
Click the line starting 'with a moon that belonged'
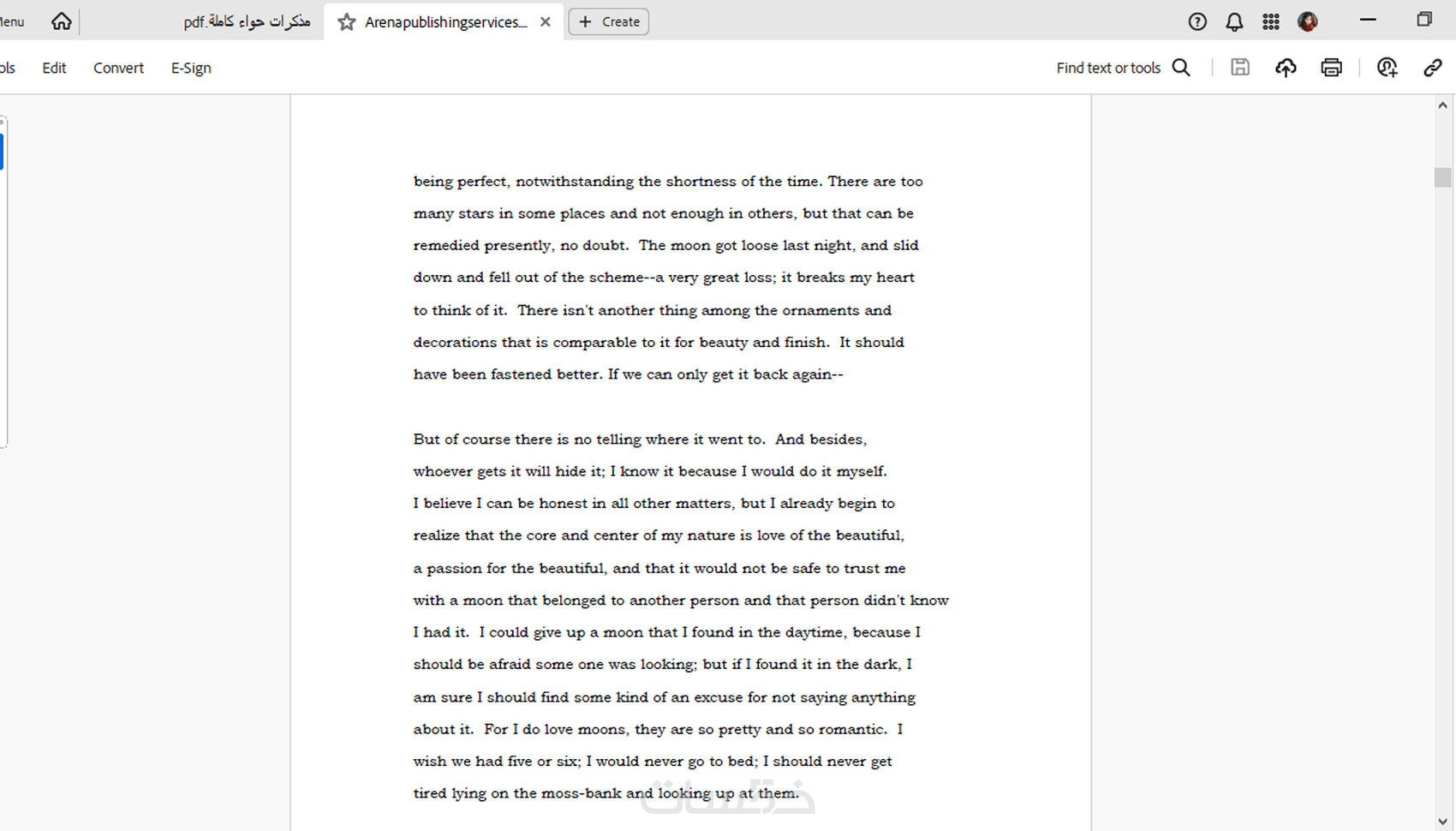pyautogui.click(x=681, y=601)
